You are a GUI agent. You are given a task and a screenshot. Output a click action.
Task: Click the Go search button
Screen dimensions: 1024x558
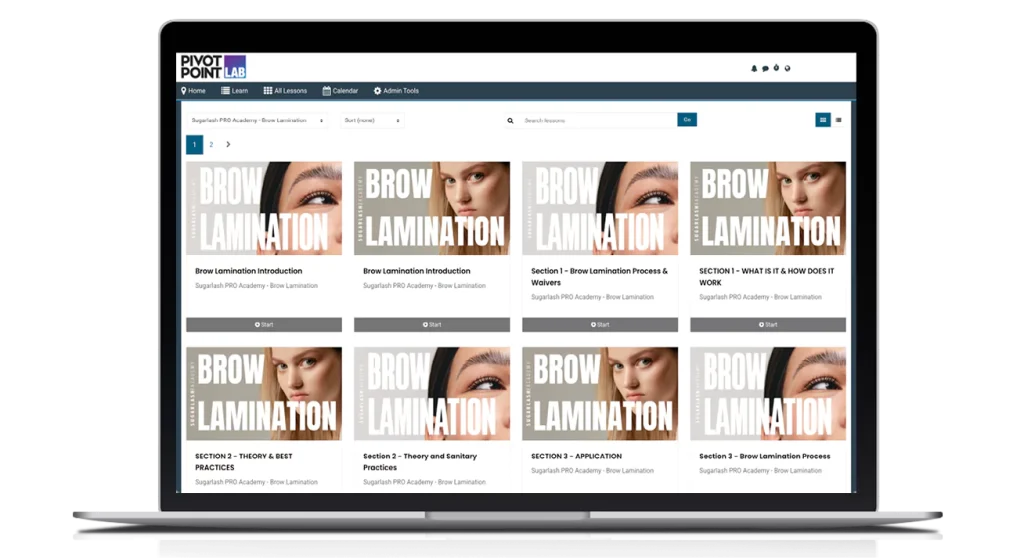(x=687, y=120)
